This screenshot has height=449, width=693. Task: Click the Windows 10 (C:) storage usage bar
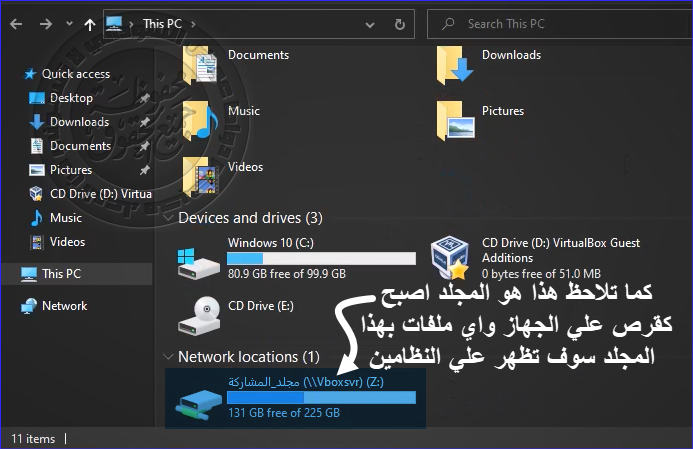[x=321, y=258]
